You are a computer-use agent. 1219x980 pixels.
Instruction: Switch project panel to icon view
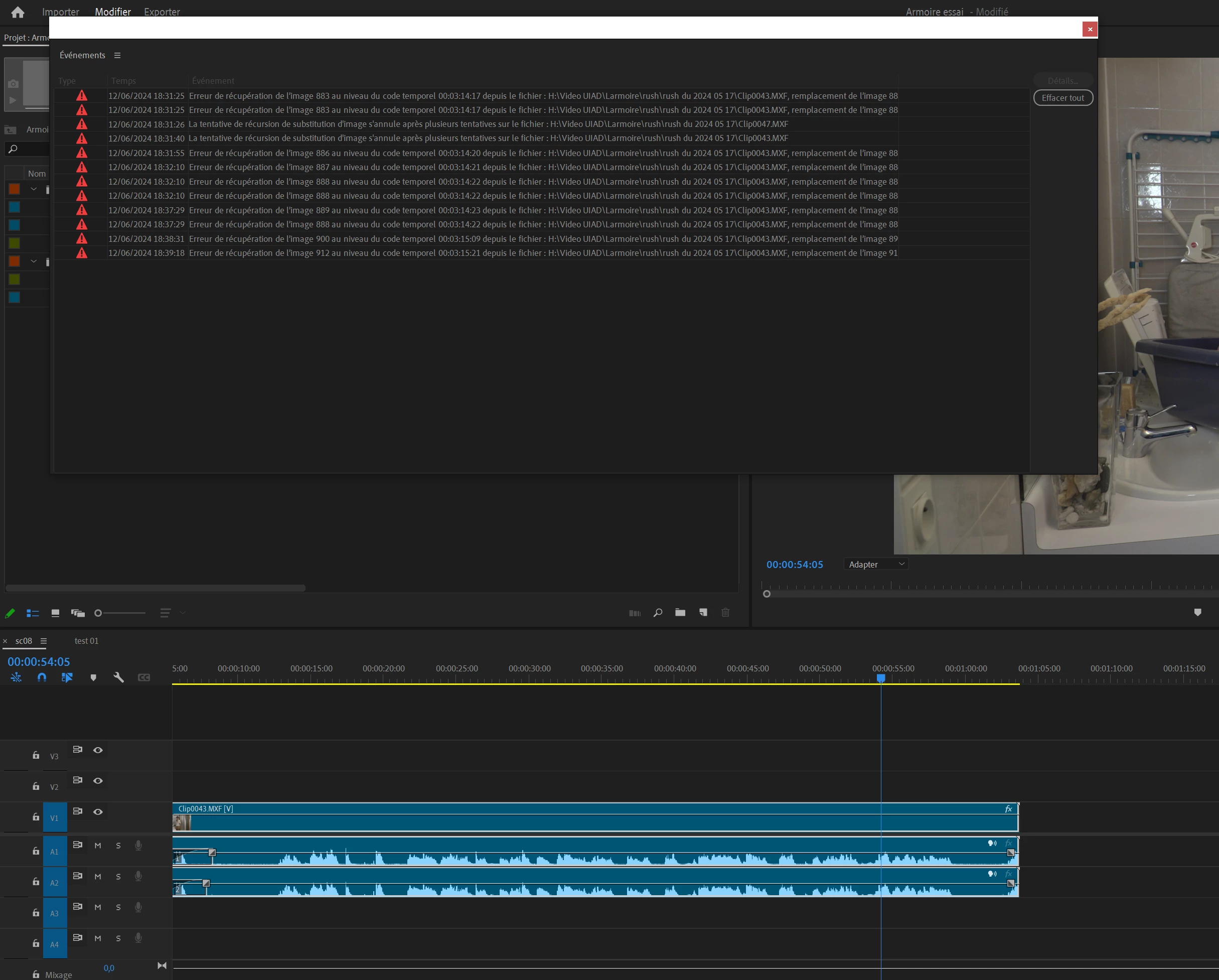pyautogui.click(x=55, y=613)
